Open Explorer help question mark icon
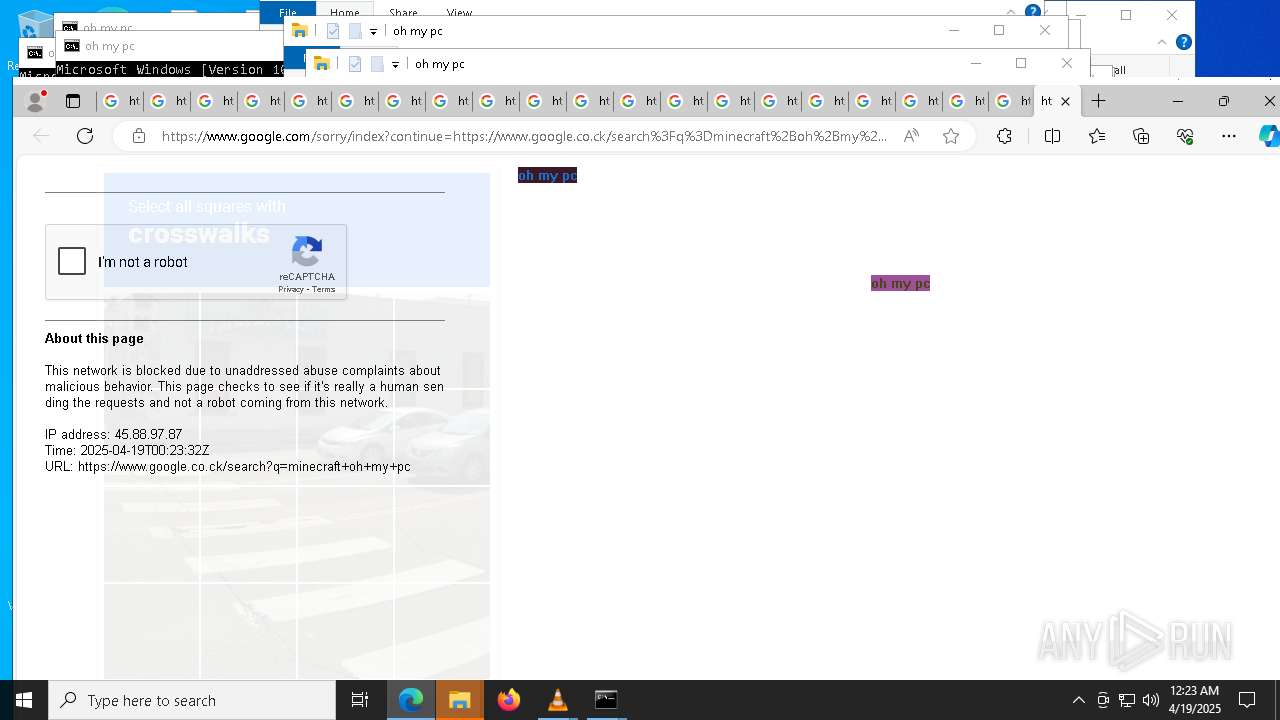The image size is (1280, 720). [1184, 42]
